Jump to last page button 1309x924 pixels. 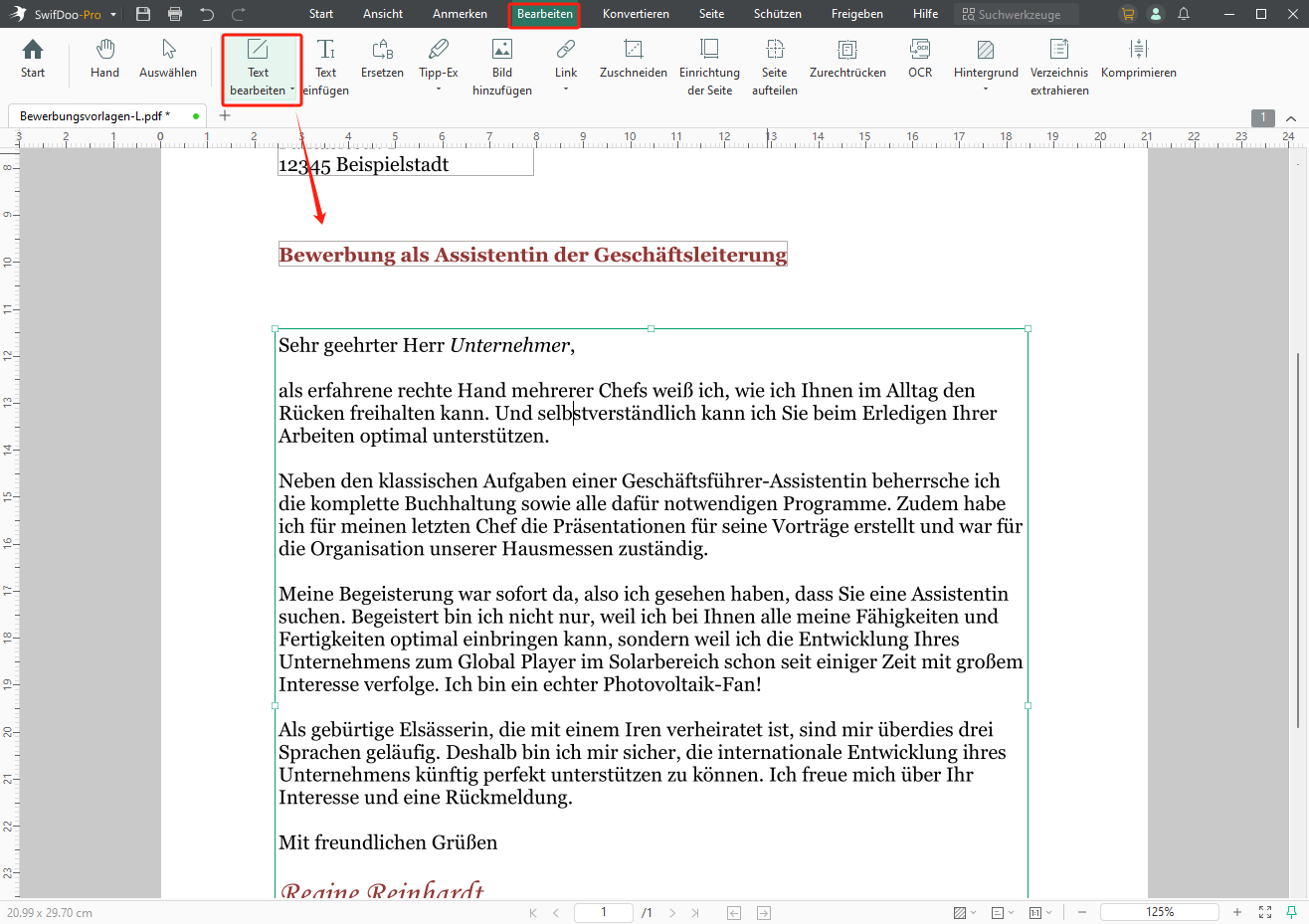[695, 912]
